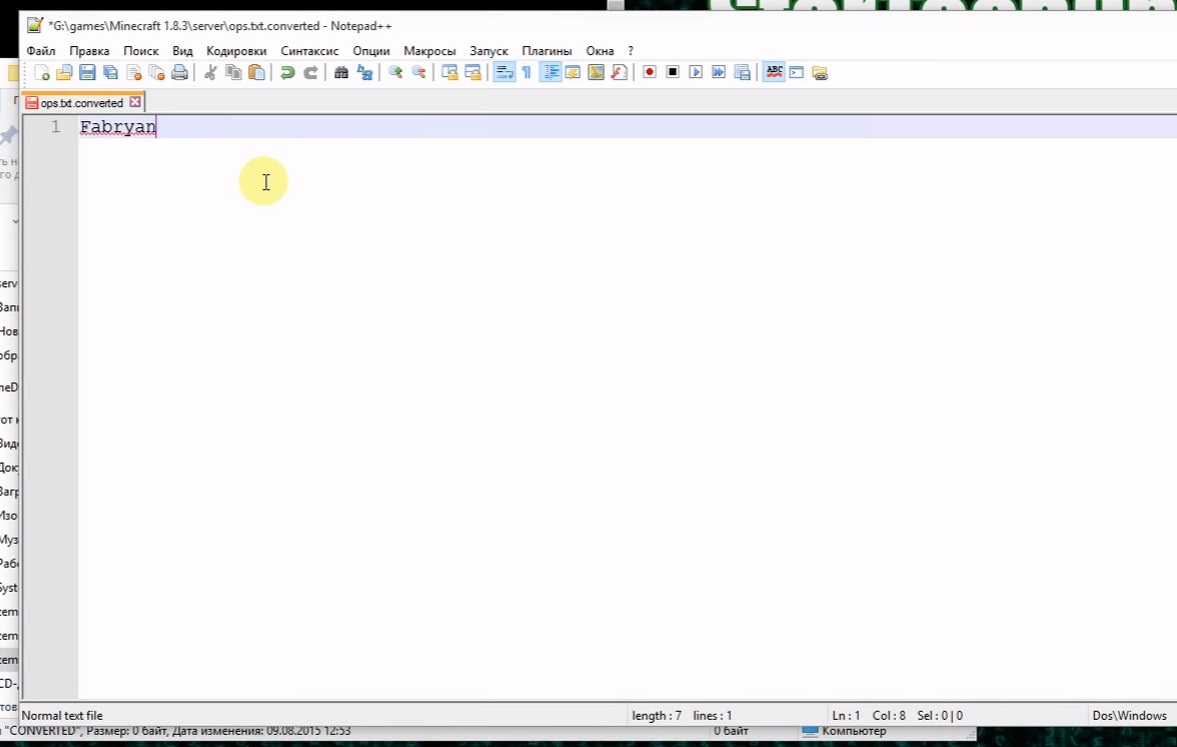Toggle the Word Wrap toolbar button
This screenshot has height=747, width=1177.
pyautogui.click(x=504, y=73)
